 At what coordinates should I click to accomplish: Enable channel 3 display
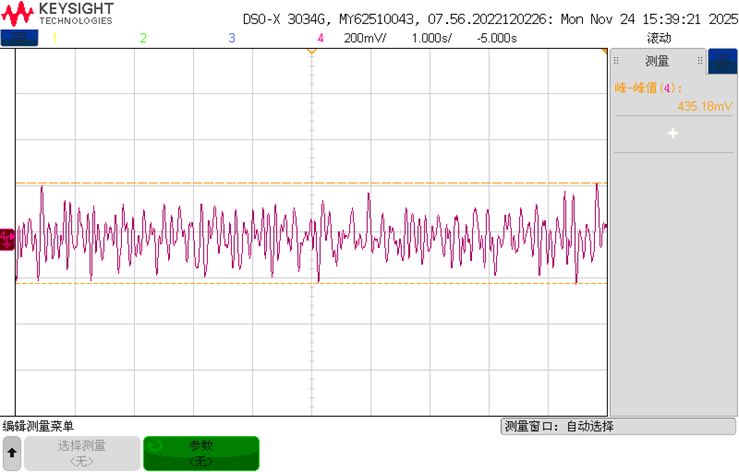click(232, 38)
